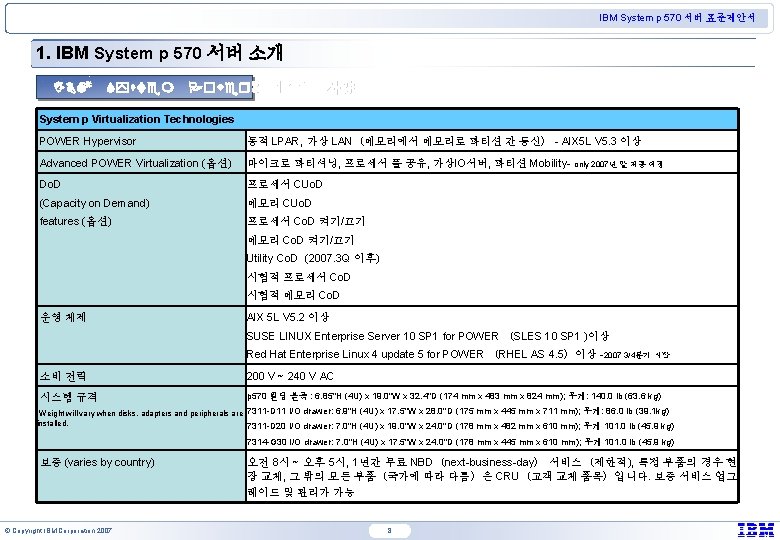Select the 'POWER Hypervisor' cell
Screen dimensions: 780x540
[141, 141]
